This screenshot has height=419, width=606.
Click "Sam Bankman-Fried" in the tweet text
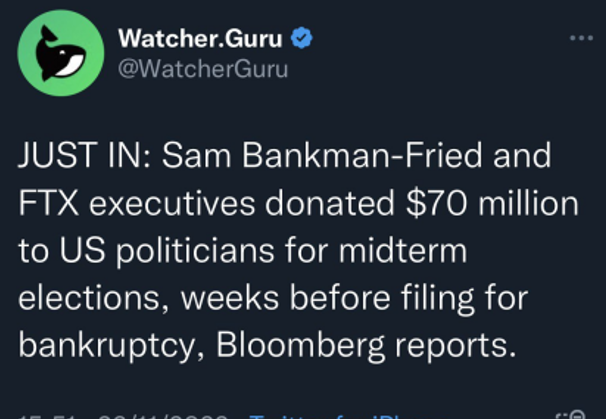coord(322,155)
